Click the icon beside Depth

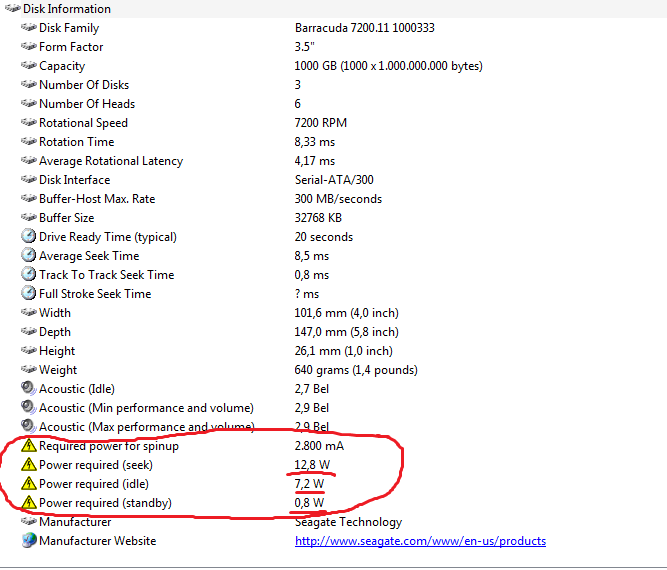tap(29, 331)
